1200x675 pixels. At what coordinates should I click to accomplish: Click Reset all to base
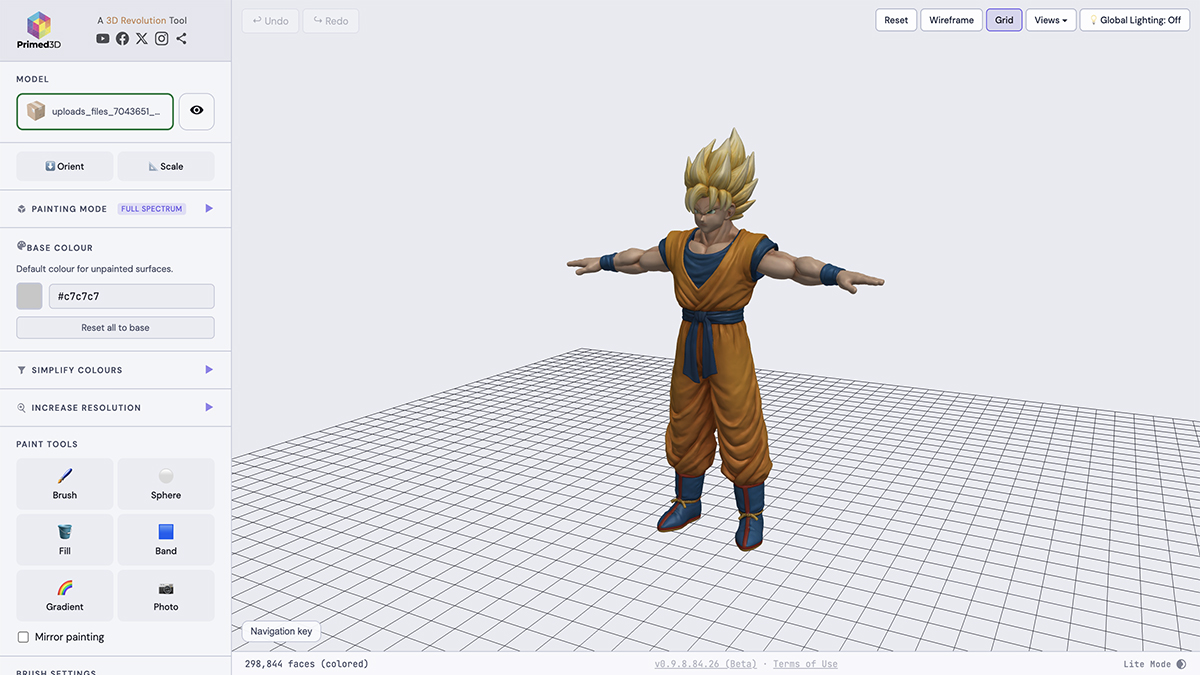click(x=115, y=328)
